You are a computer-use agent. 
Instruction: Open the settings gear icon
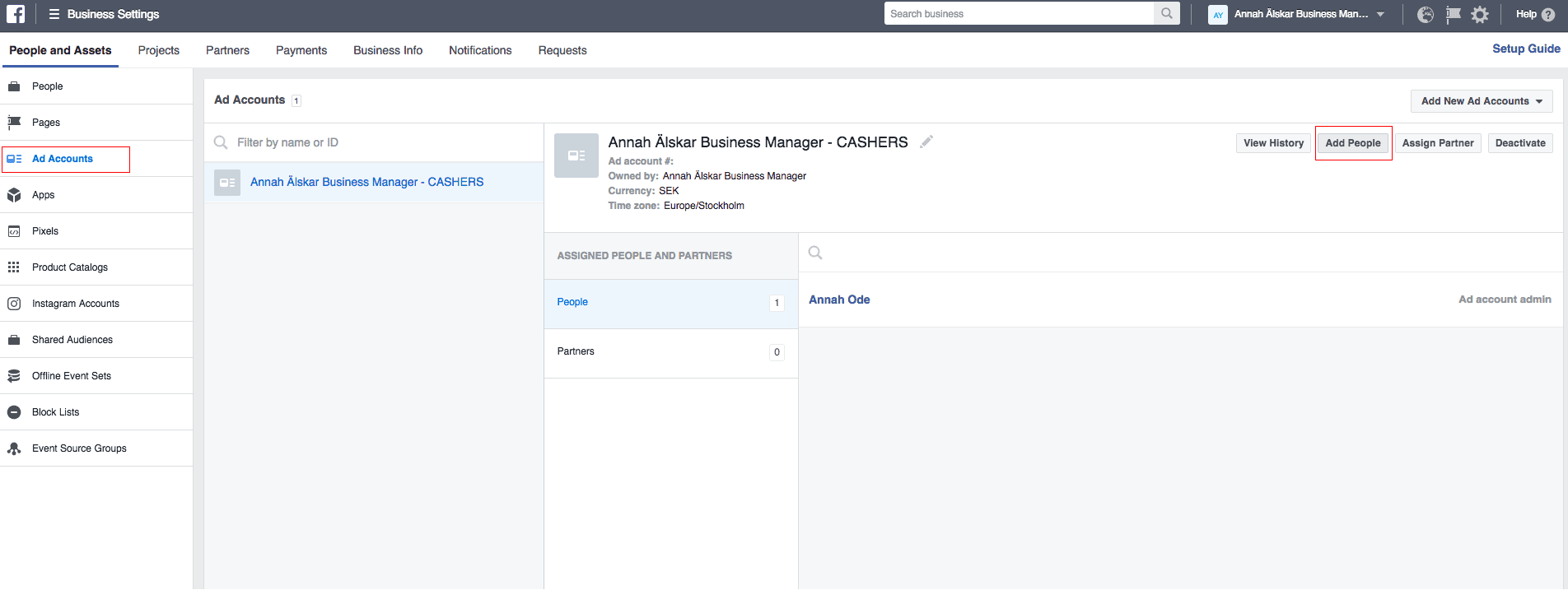[x=1480, y=15]
